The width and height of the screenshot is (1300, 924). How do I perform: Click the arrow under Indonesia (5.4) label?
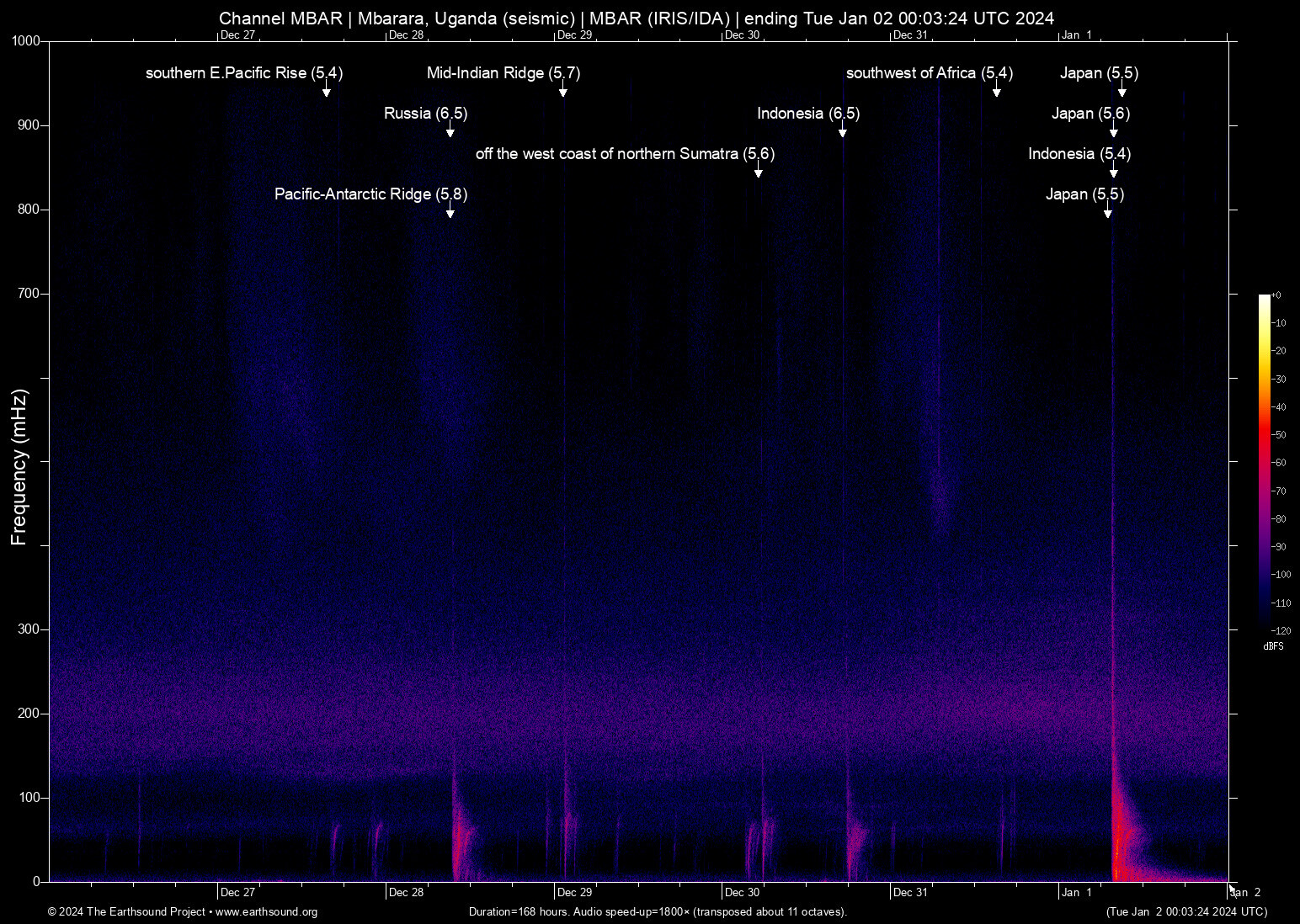[1113, 172]
